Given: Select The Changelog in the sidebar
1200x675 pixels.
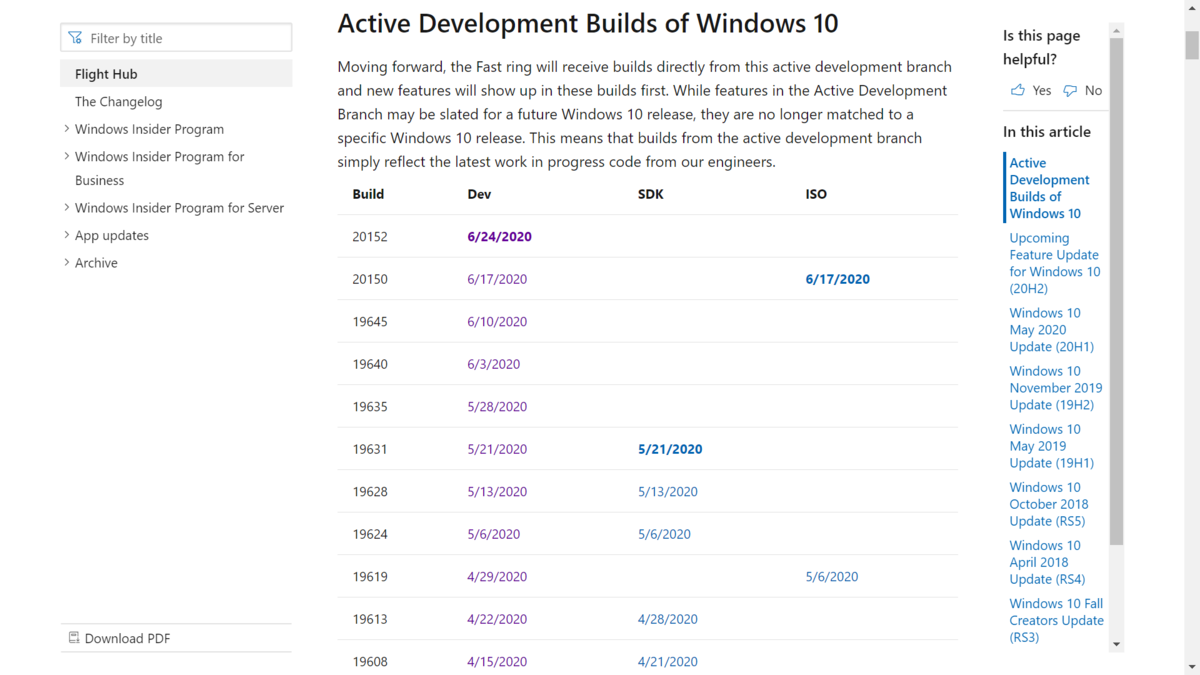Looking at the screenshot, I should pyautogui.click(x=118, y=101).
